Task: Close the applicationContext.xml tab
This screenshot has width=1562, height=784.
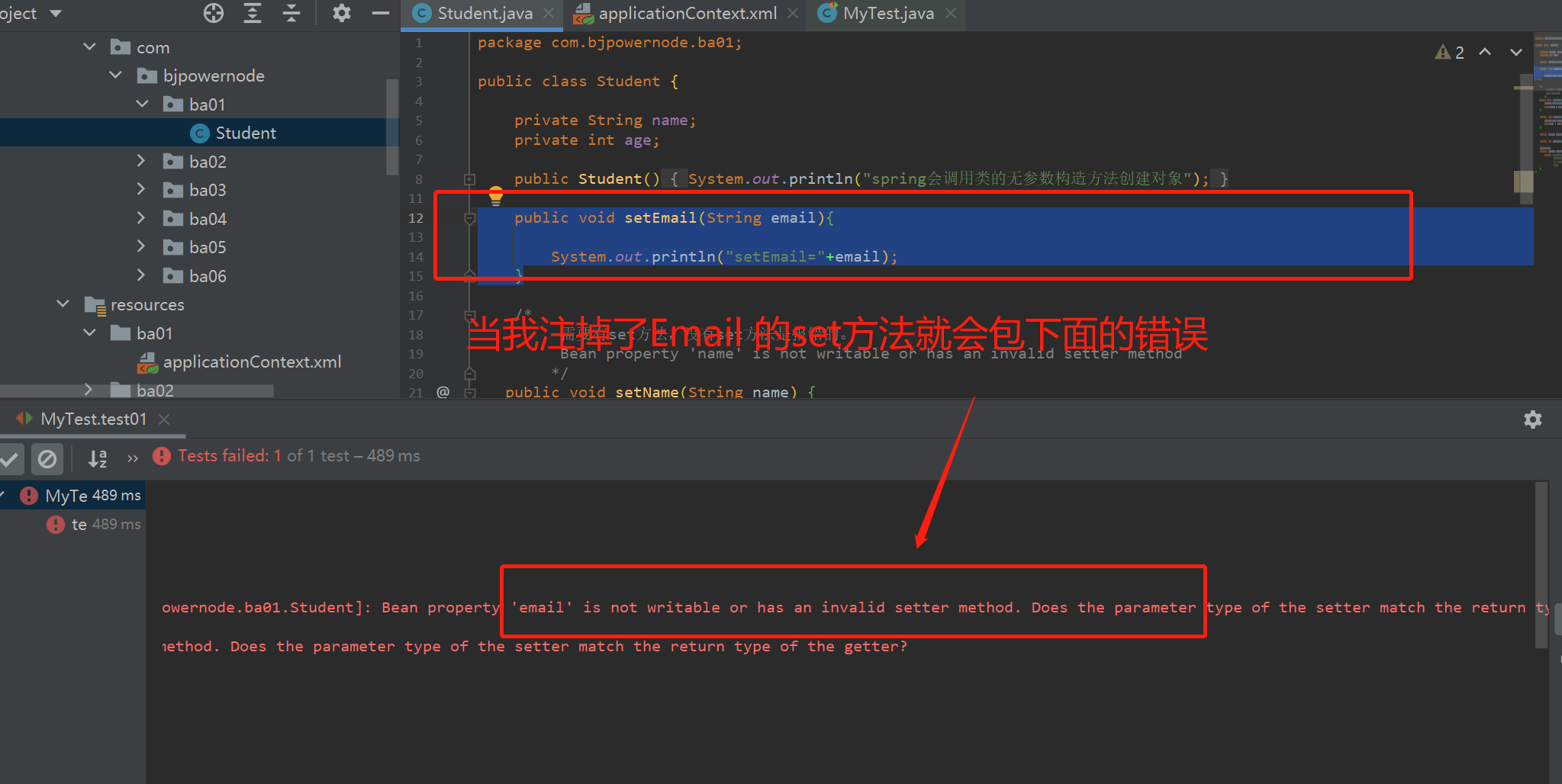Action: [793, 13]
